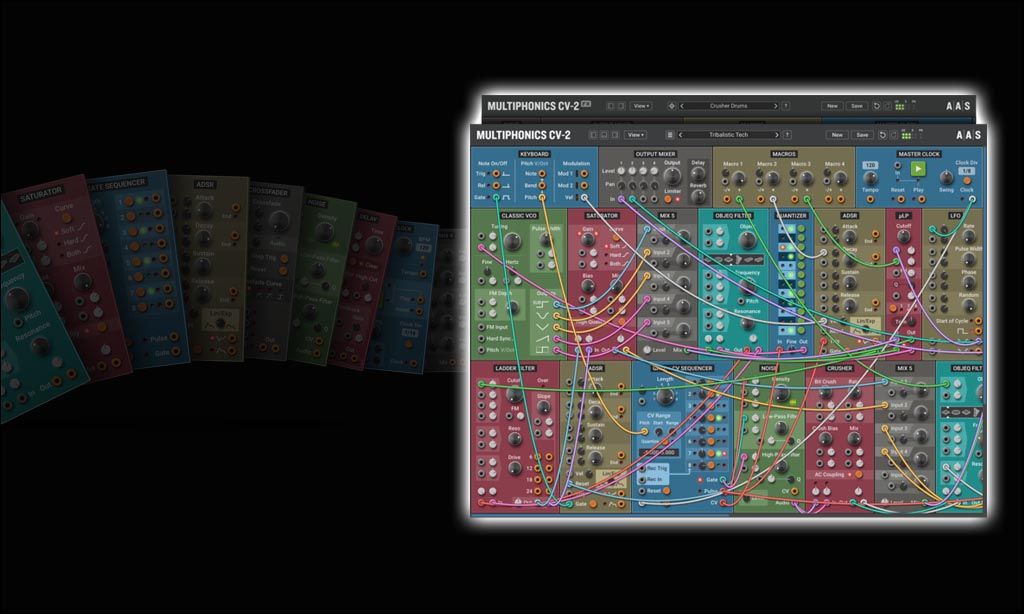Click the green CPU meter grid in the front window
Viewport: 1024px width, 614px height.
point(906,136)
